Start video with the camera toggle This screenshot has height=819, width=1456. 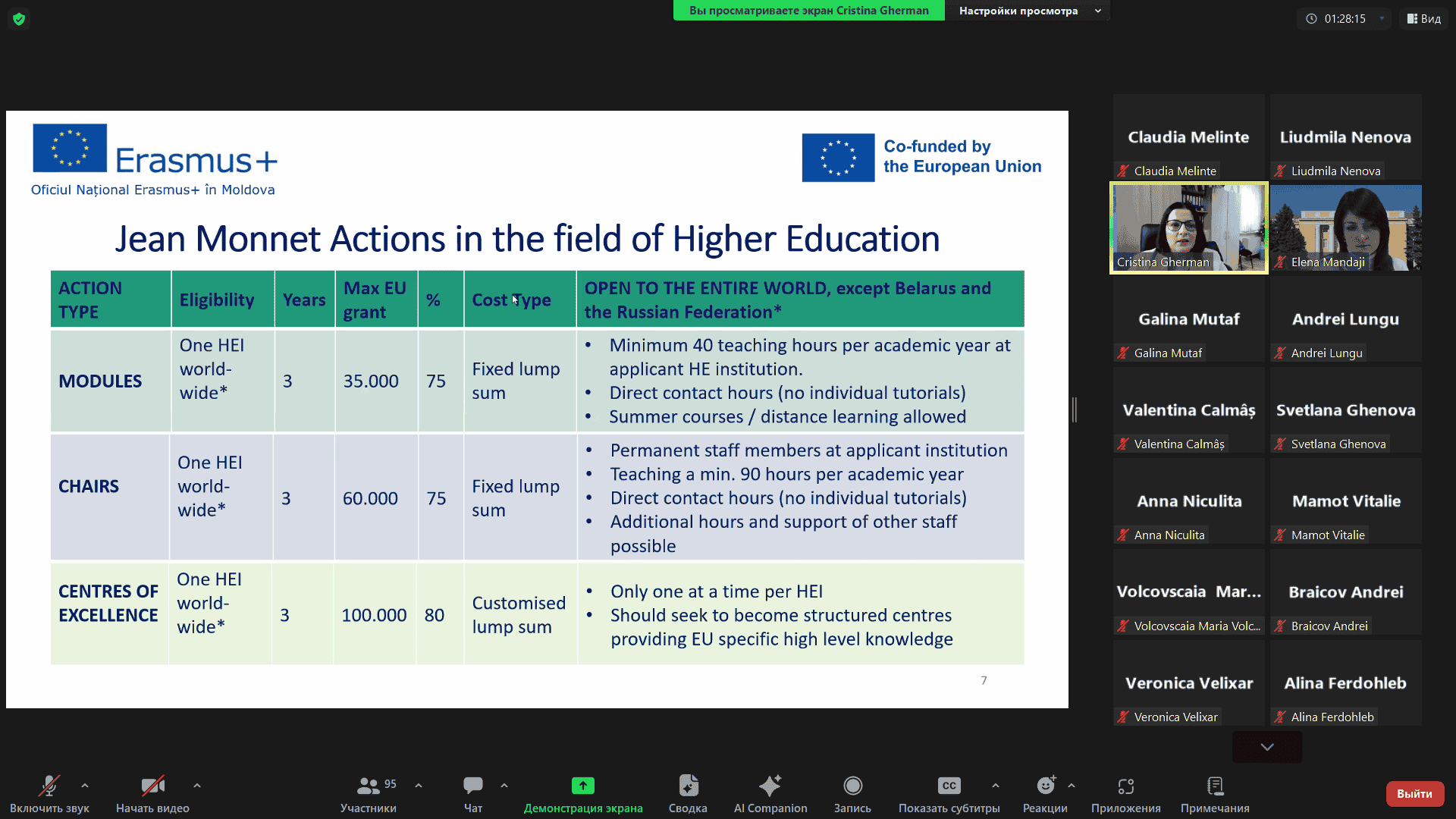tap(152, 786)
